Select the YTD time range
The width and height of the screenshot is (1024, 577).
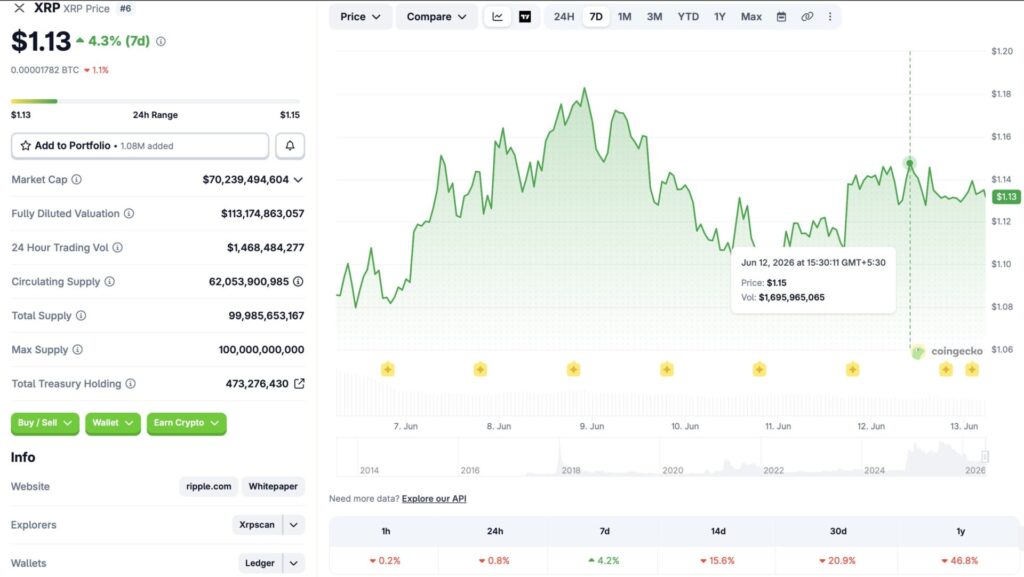(688, 17)
